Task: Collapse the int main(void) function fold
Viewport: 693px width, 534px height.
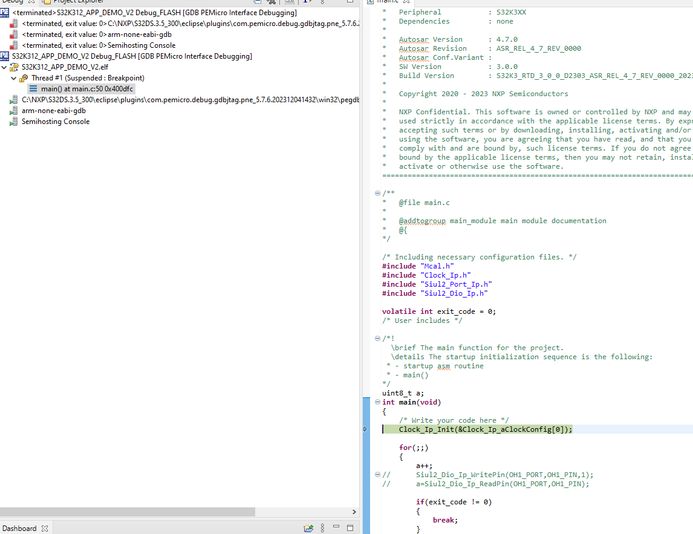Action: (377, 402)
